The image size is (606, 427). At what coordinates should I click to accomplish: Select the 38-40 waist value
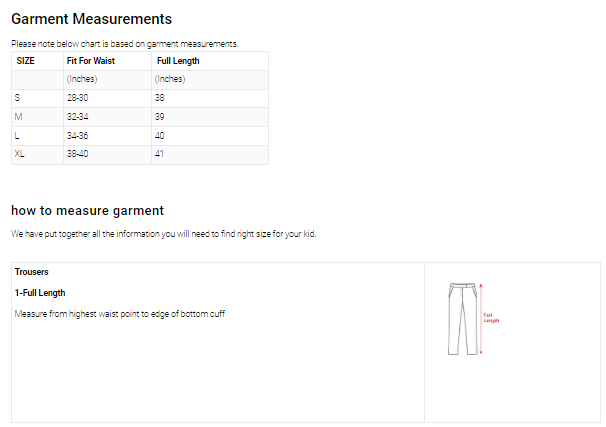(x=78, y=154)
